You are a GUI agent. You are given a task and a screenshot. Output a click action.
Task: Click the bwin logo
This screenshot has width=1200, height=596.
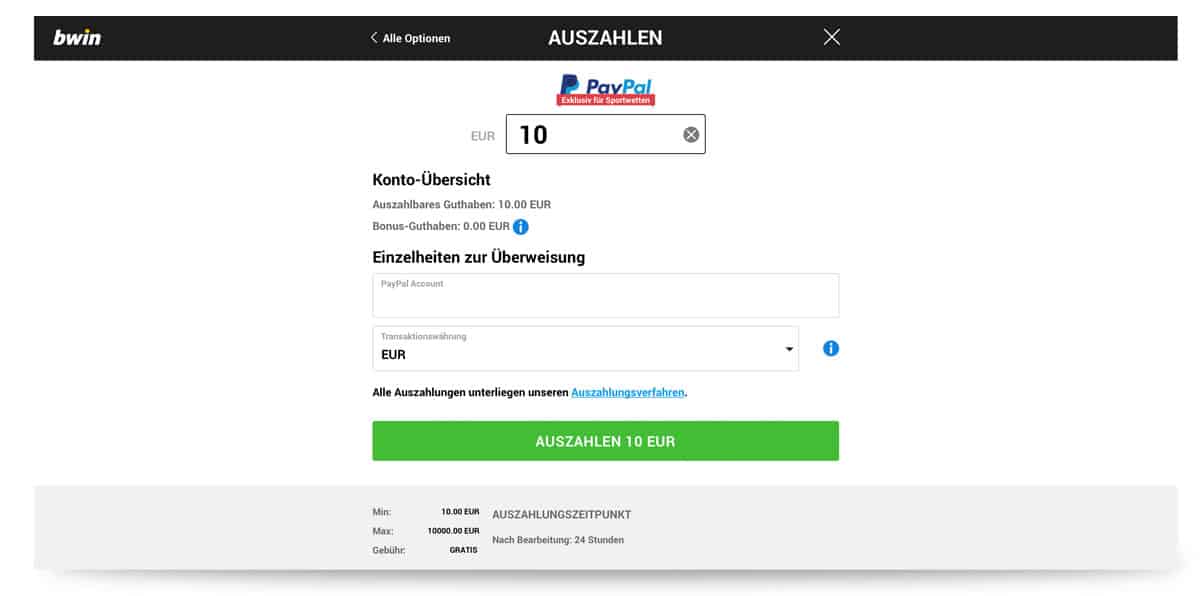pos(77,38)
